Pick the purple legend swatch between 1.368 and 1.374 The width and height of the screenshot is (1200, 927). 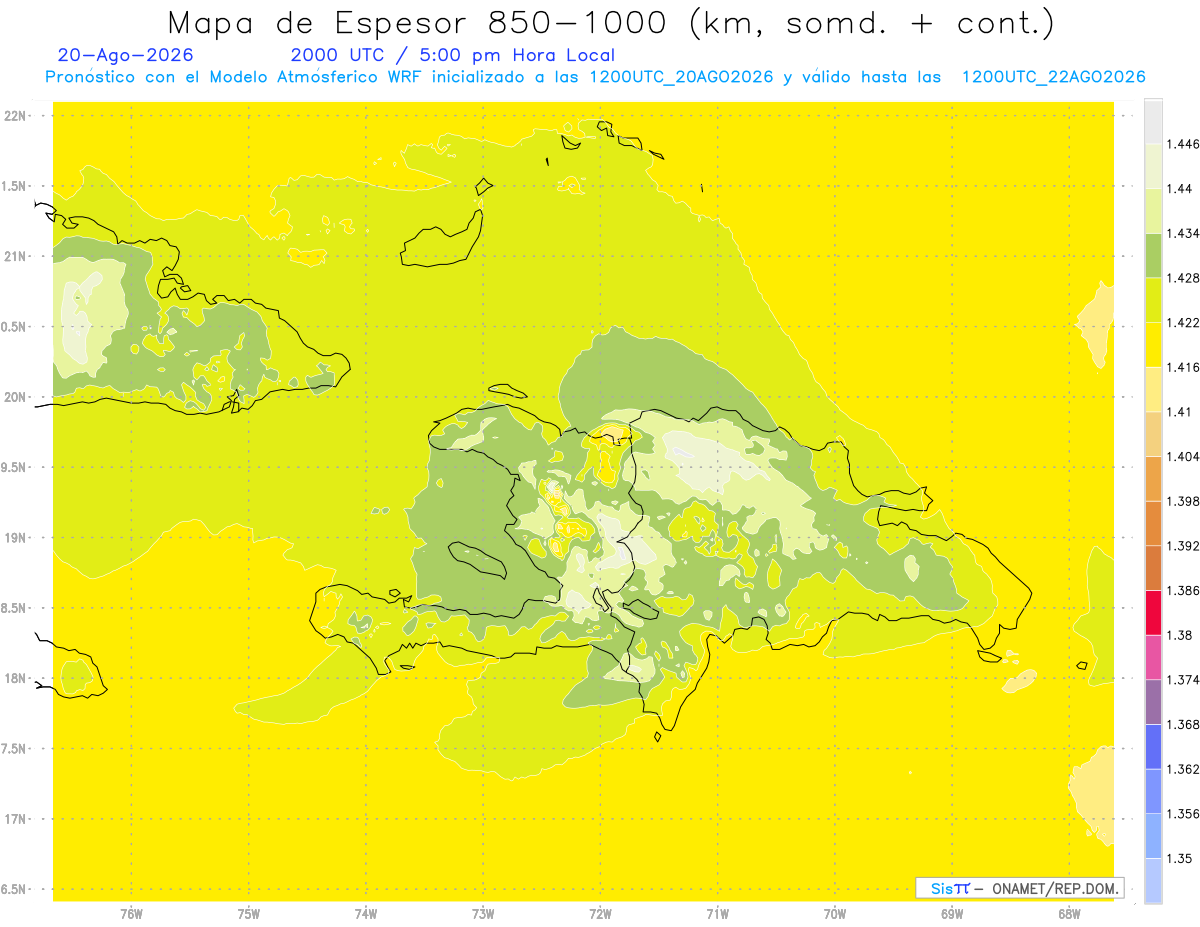pyautogui.click(x=1153, y=702)
